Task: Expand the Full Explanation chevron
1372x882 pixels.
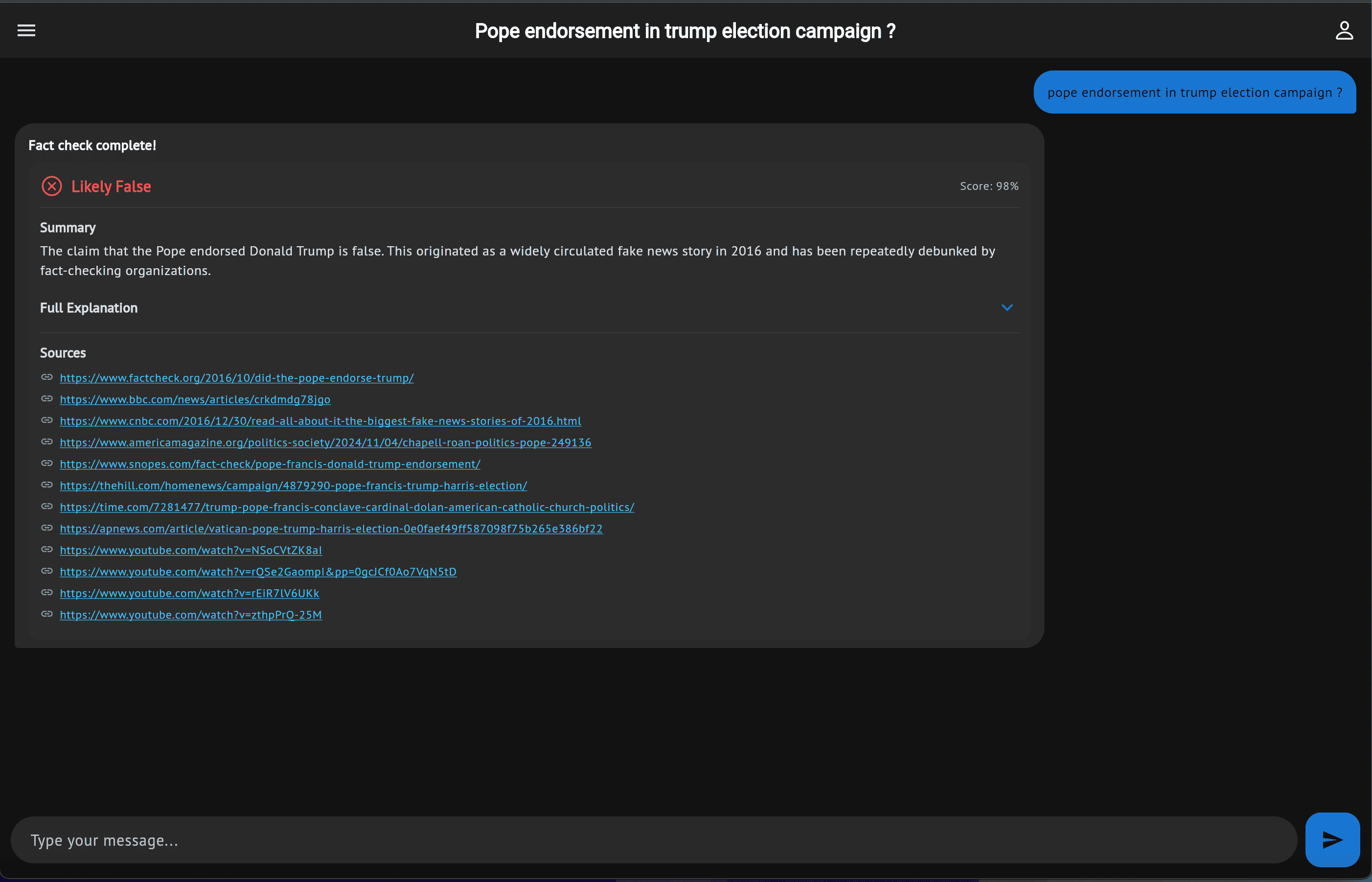Action: coord(1007,307)
